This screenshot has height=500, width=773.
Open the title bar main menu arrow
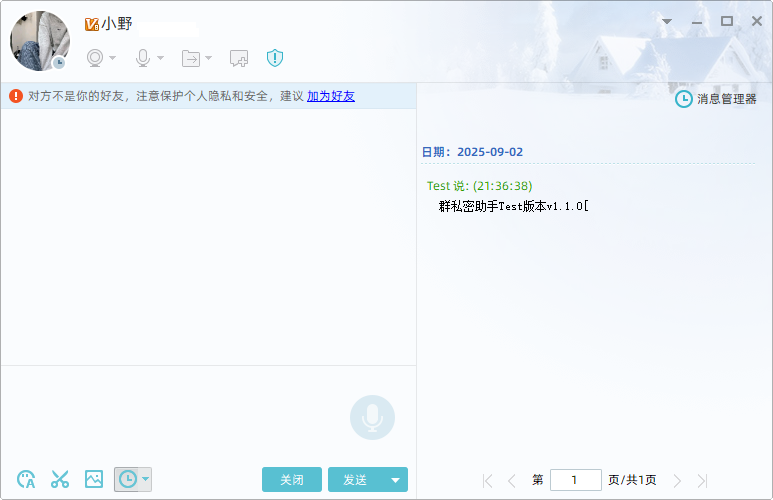point(667,21)
